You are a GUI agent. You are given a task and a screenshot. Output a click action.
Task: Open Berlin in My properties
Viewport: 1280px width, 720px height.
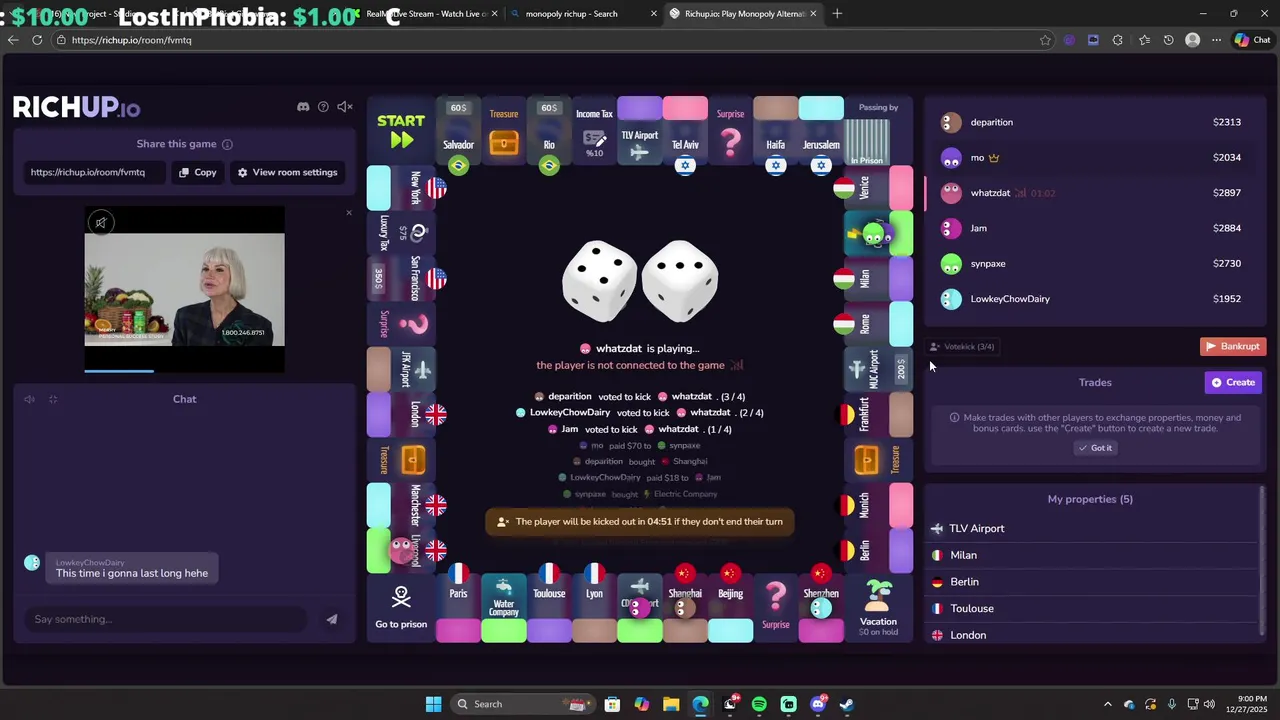pyautogui.click(x=1092, y=582)
